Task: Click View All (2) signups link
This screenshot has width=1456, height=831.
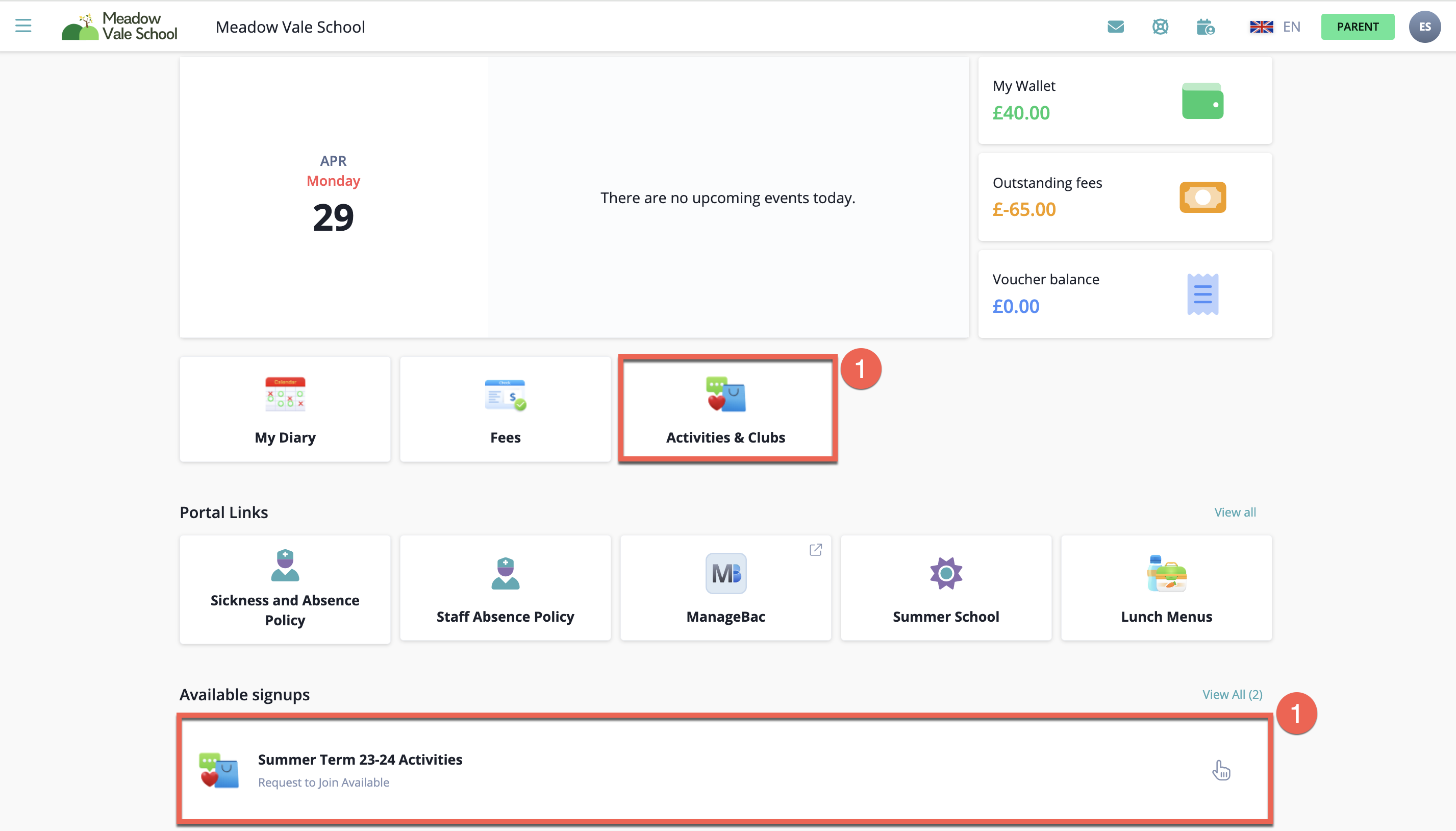Action: (x=1232, y=694)
